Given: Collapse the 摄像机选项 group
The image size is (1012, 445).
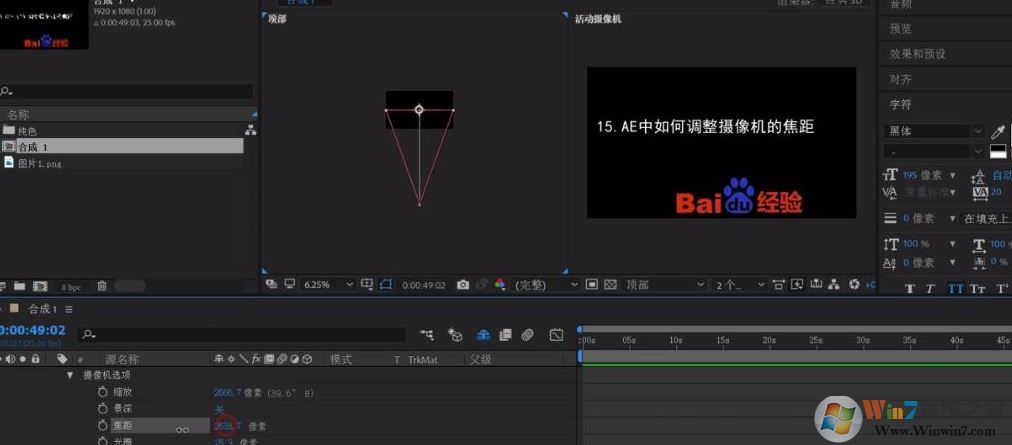Looking at the screenshot, I should tap(70, 375).
